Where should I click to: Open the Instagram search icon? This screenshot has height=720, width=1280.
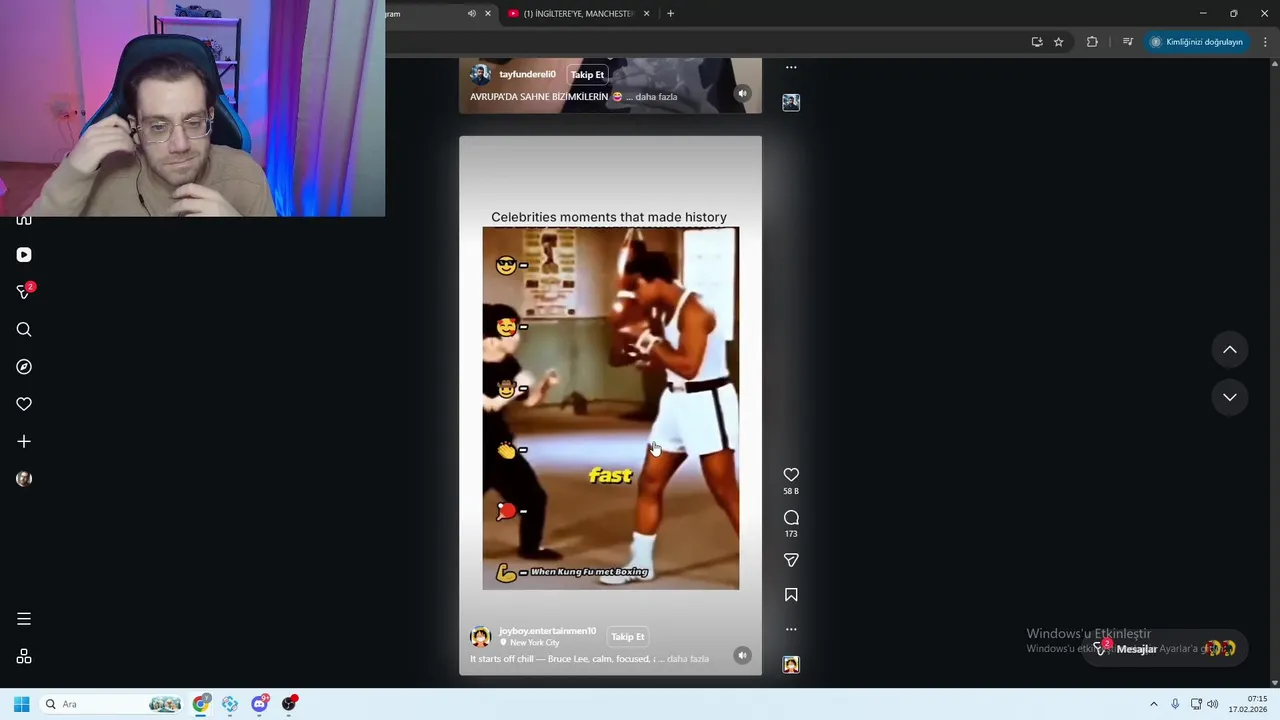(x=24, y=329)
